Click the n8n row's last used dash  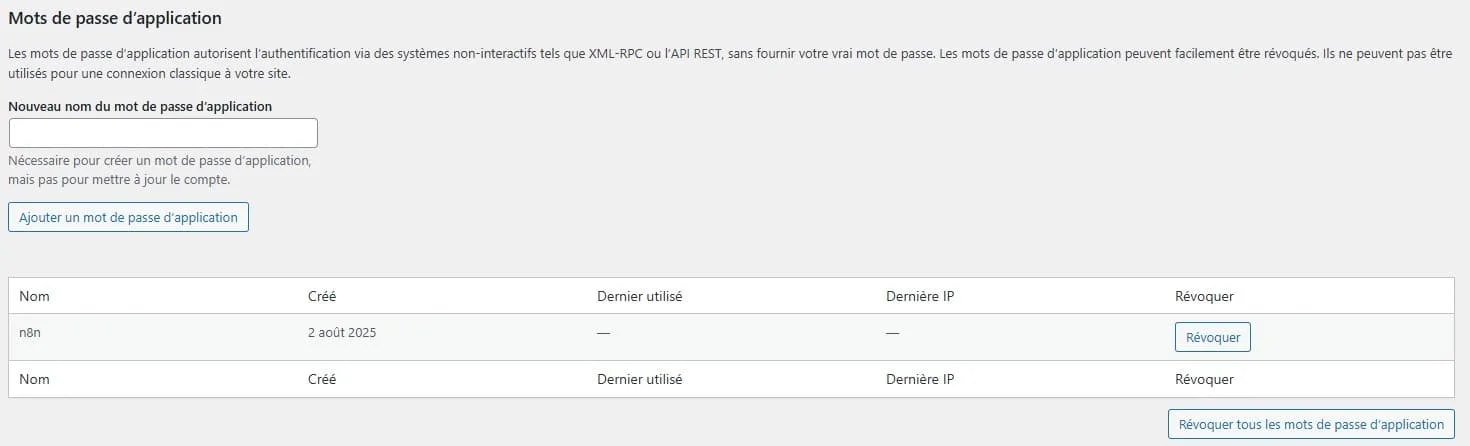click(603, 333)
